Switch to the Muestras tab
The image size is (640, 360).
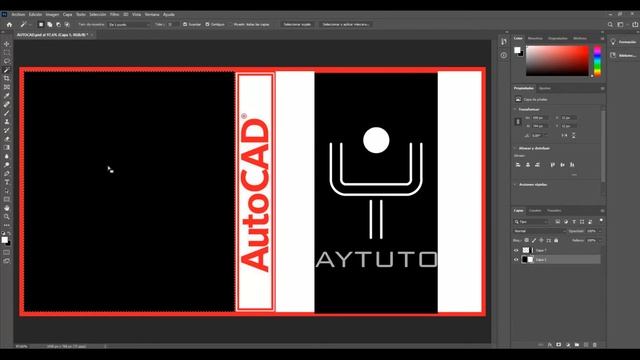click(535, 38)
